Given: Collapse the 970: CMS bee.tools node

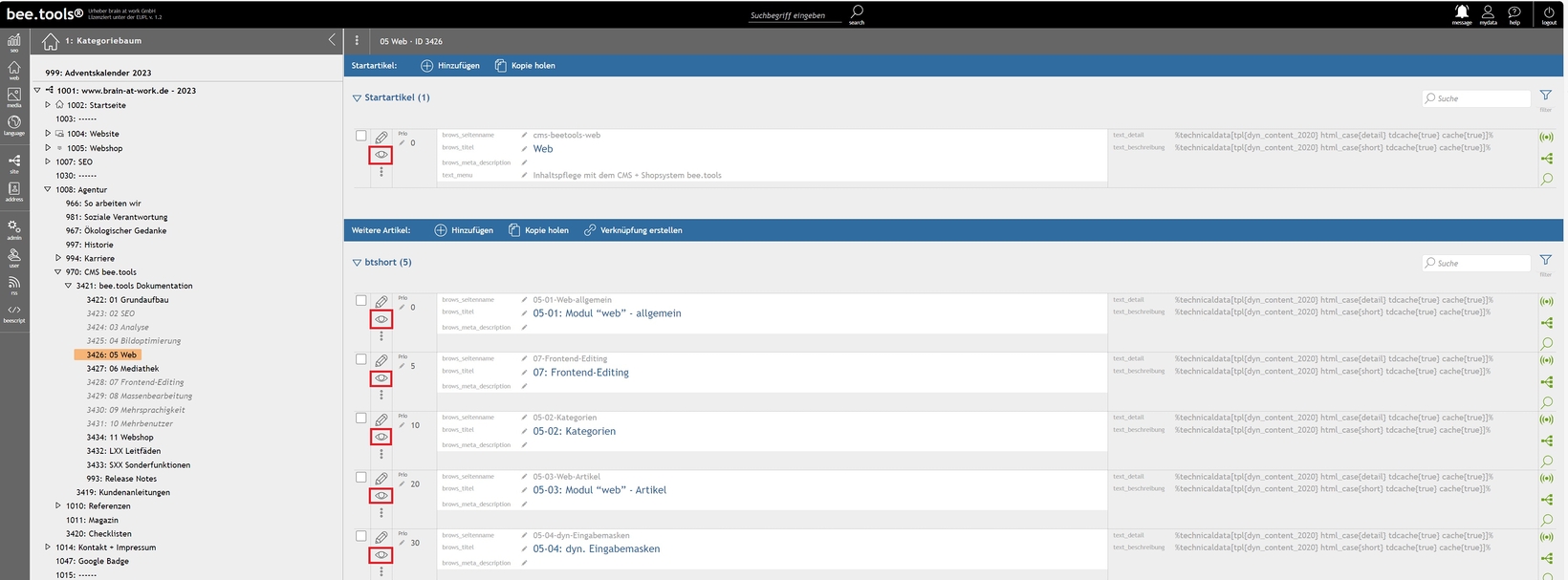Looking at the screenshot, I should point(58,271).
